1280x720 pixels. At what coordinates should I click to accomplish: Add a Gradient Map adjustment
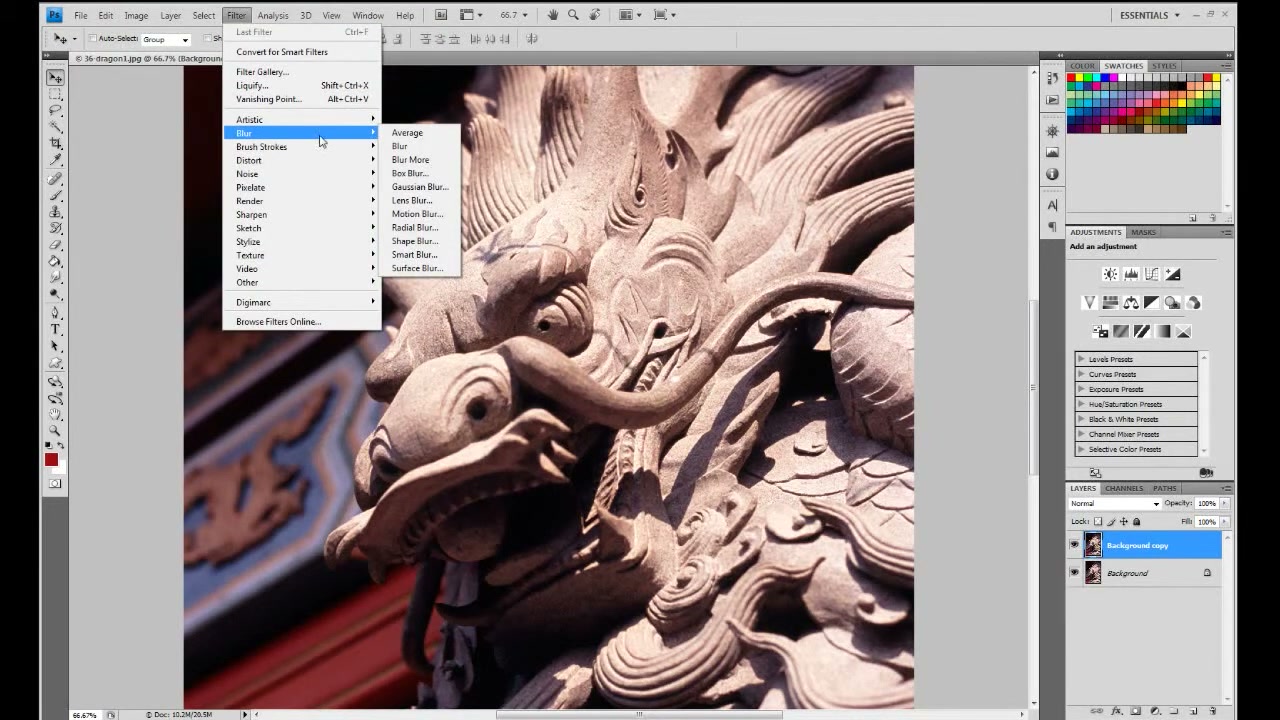point(1163,331)
